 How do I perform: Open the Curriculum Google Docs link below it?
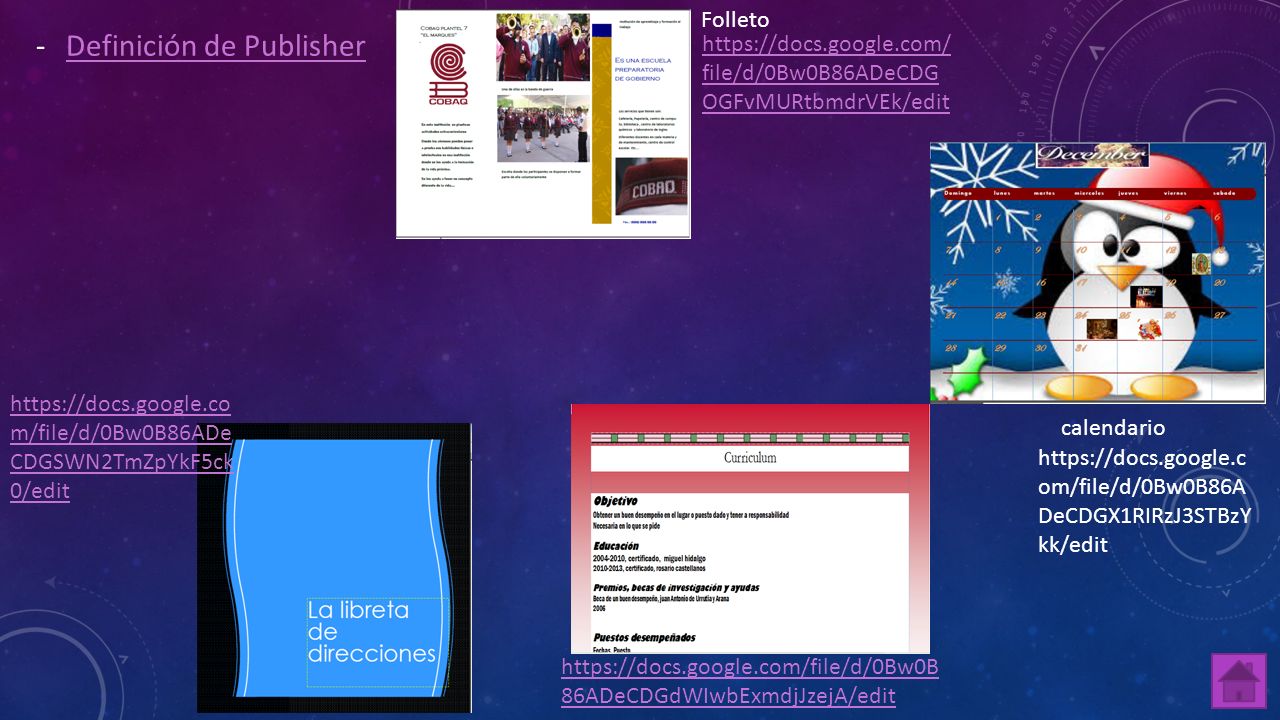tap(750, 682)
